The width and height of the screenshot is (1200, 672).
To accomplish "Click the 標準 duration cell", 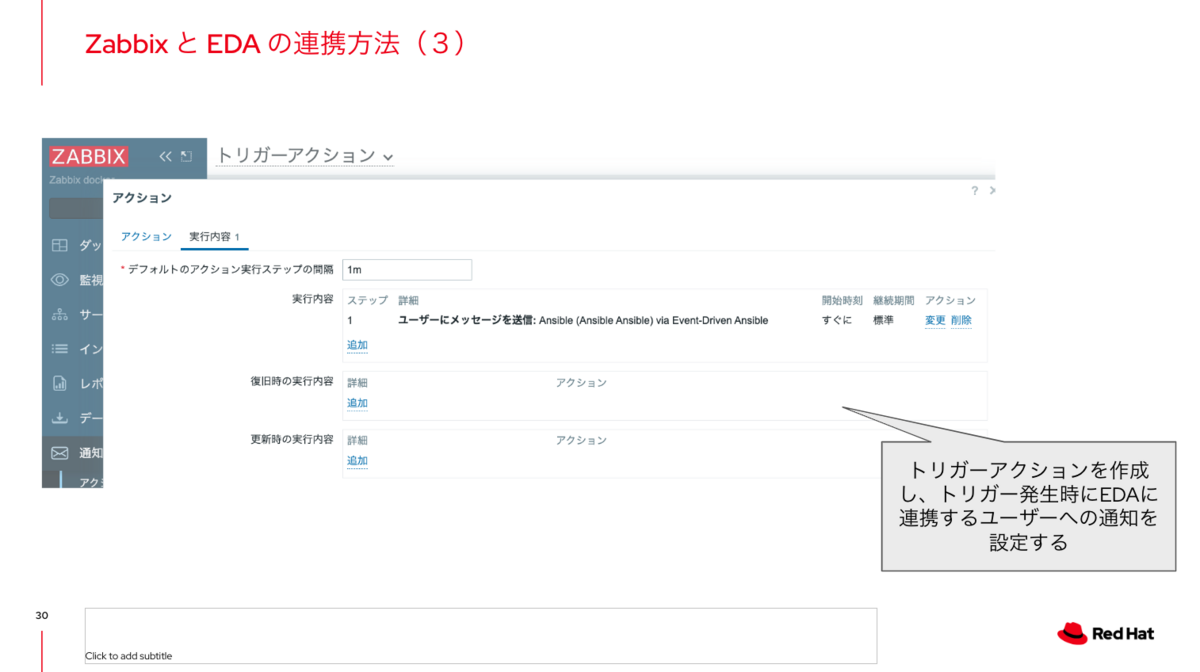I will pyautogui.click(x=883, y=321).
